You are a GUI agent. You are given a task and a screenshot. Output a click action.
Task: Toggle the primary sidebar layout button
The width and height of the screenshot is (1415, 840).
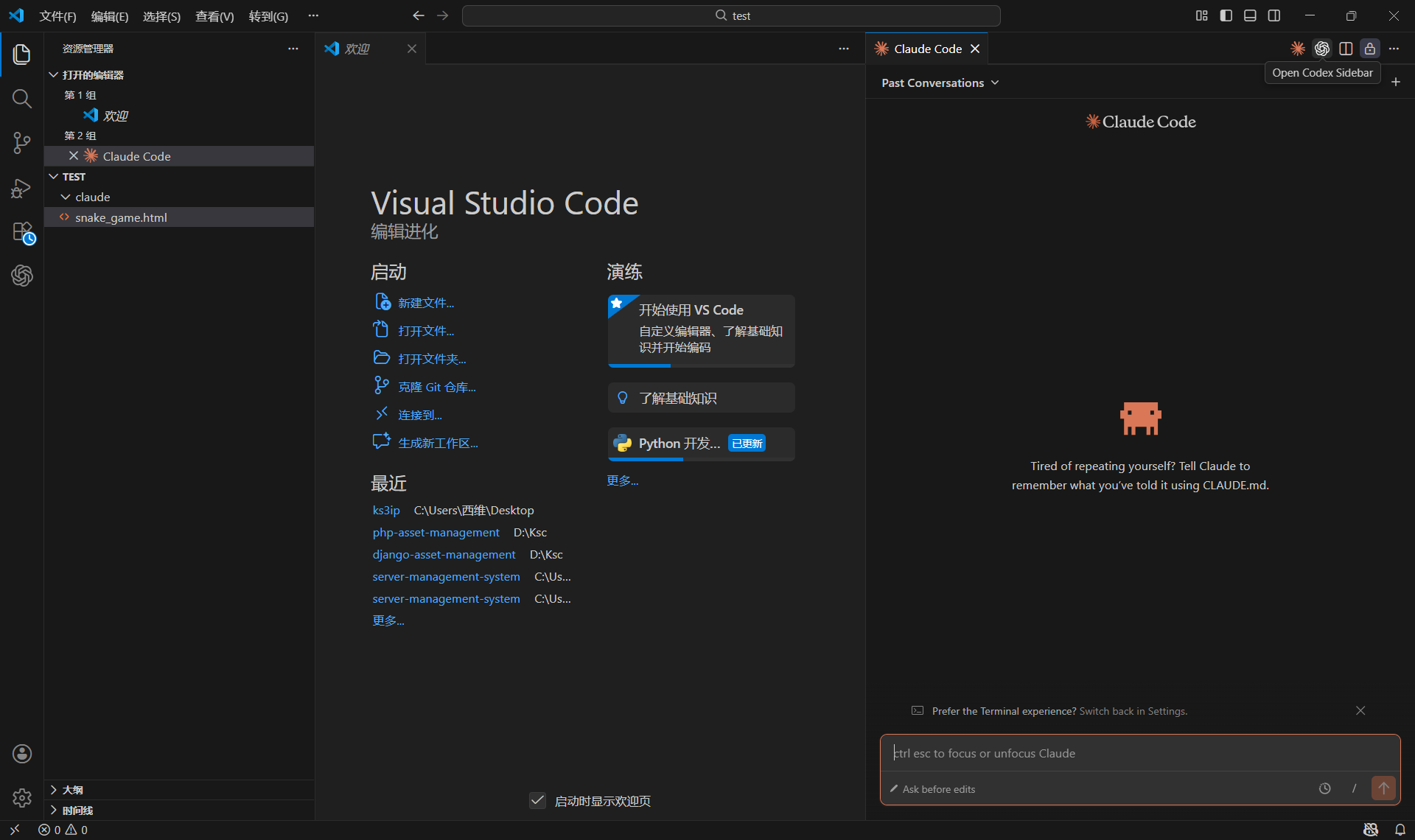click(x=1226, y=15)
